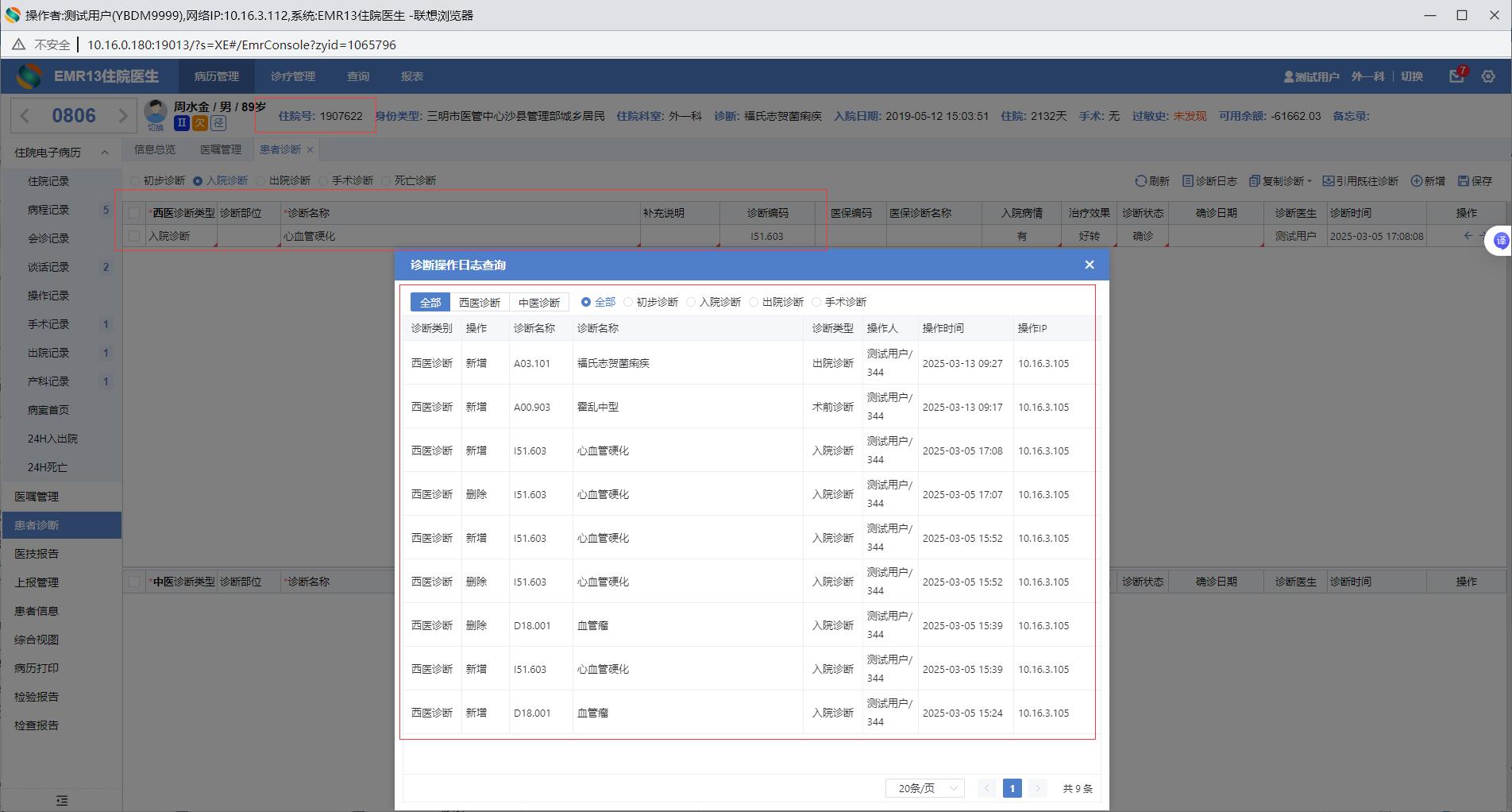Image resolution: width=1512 pixels, height=812 pixels.
Task: Click the 测试用户 user profile icon
Action: pyautogui.click(x=1288, y=77)
